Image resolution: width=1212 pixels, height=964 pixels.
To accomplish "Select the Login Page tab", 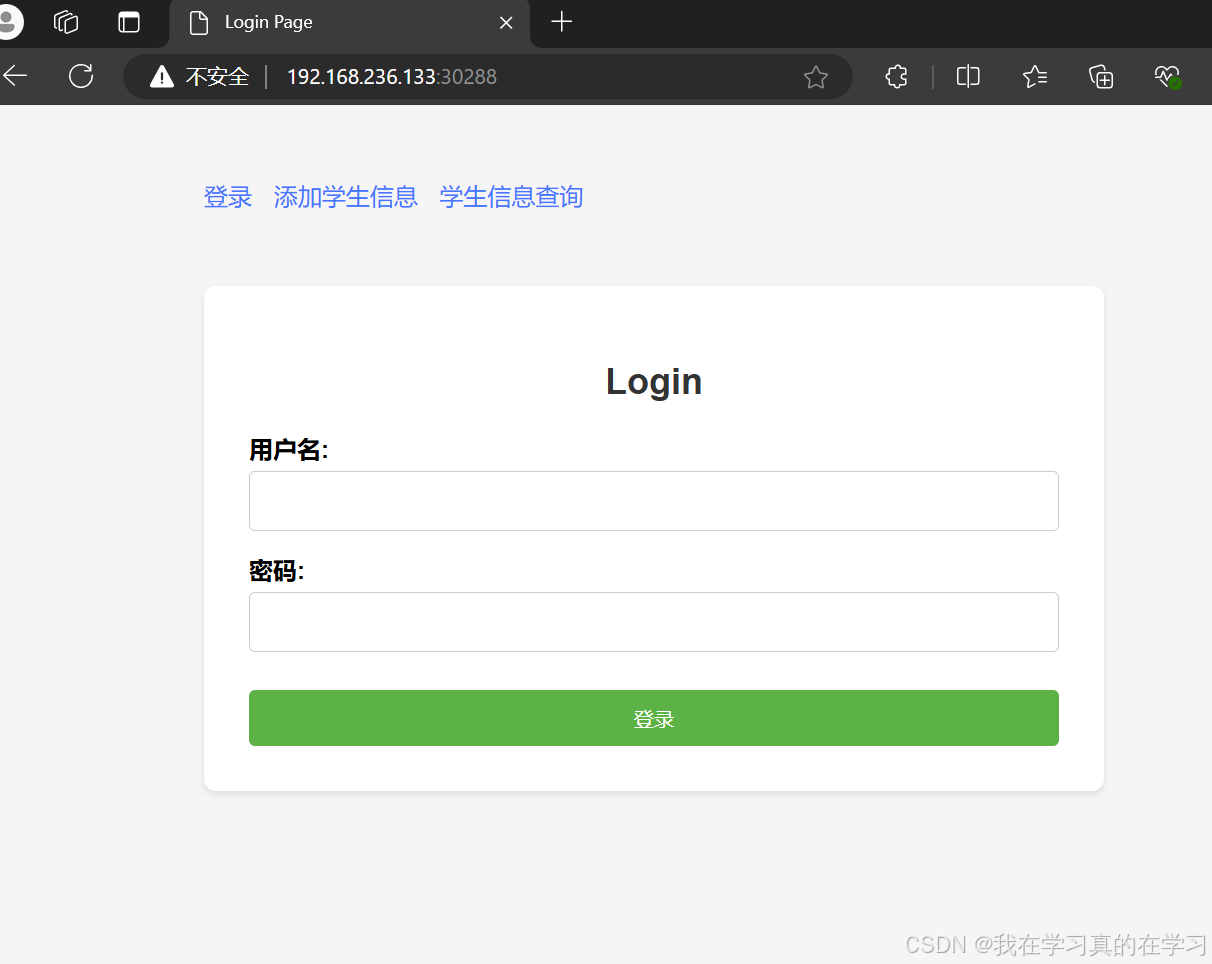I will (x=350, y=23).
